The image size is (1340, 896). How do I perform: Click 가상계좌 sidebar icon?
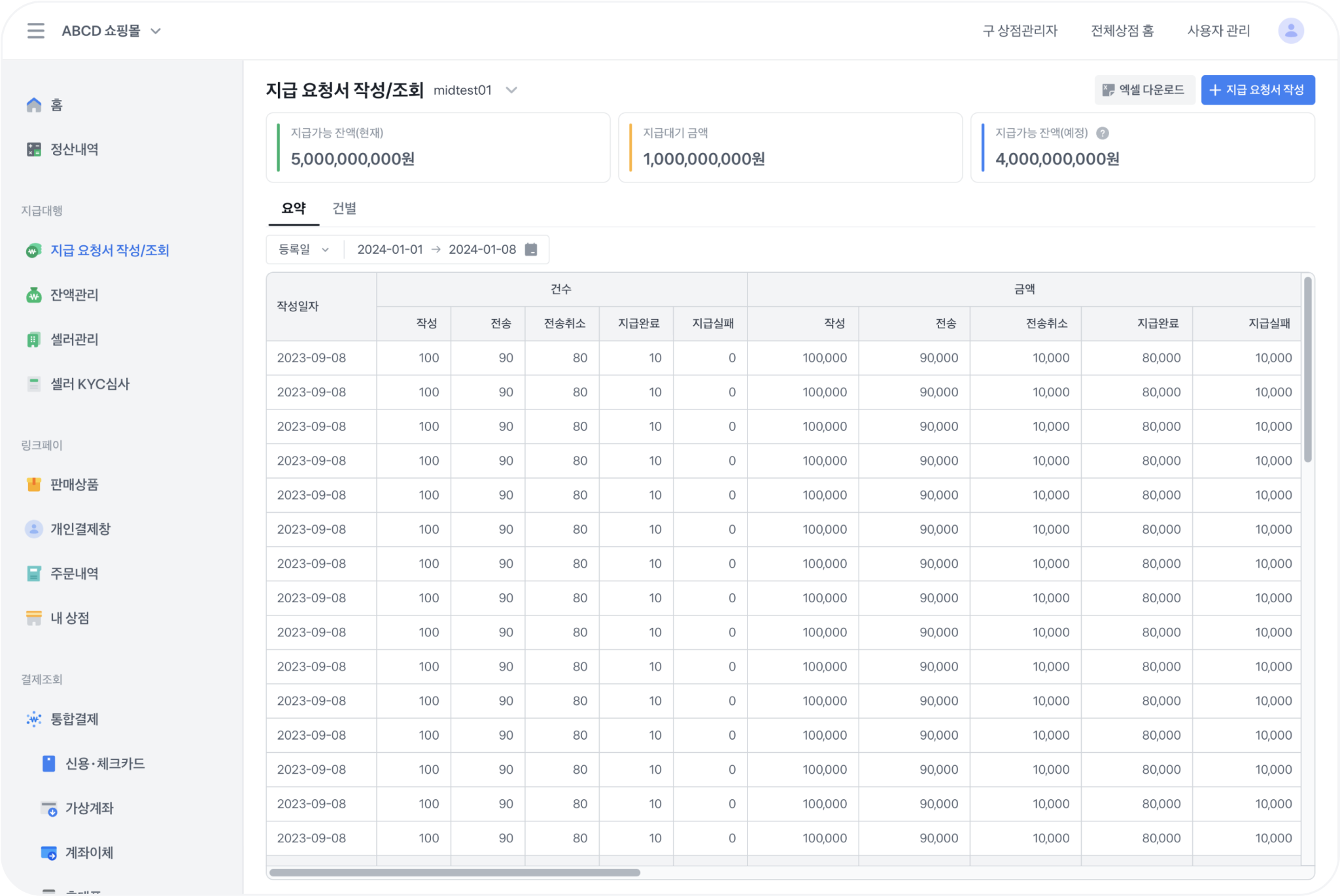pyautogui.click(x=49, y=808)
